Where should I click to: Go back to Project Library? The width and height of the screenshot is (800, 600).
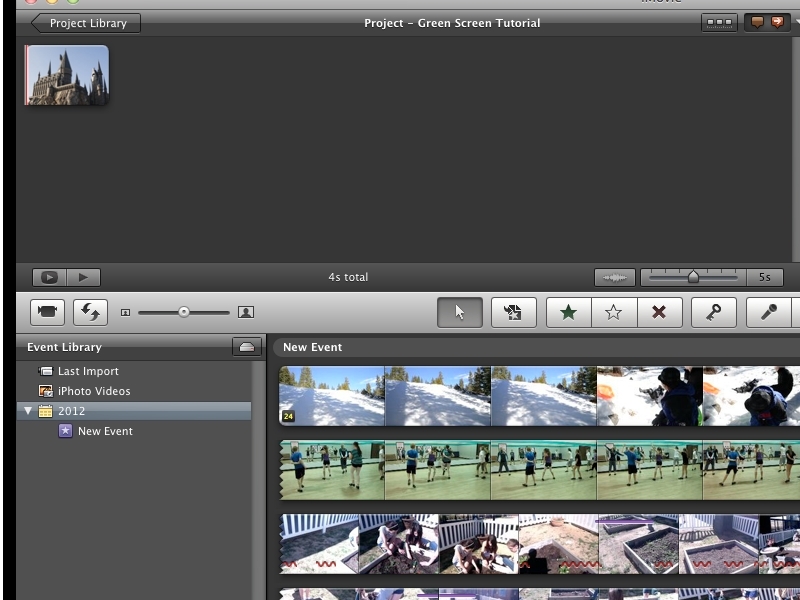[86, 23]
